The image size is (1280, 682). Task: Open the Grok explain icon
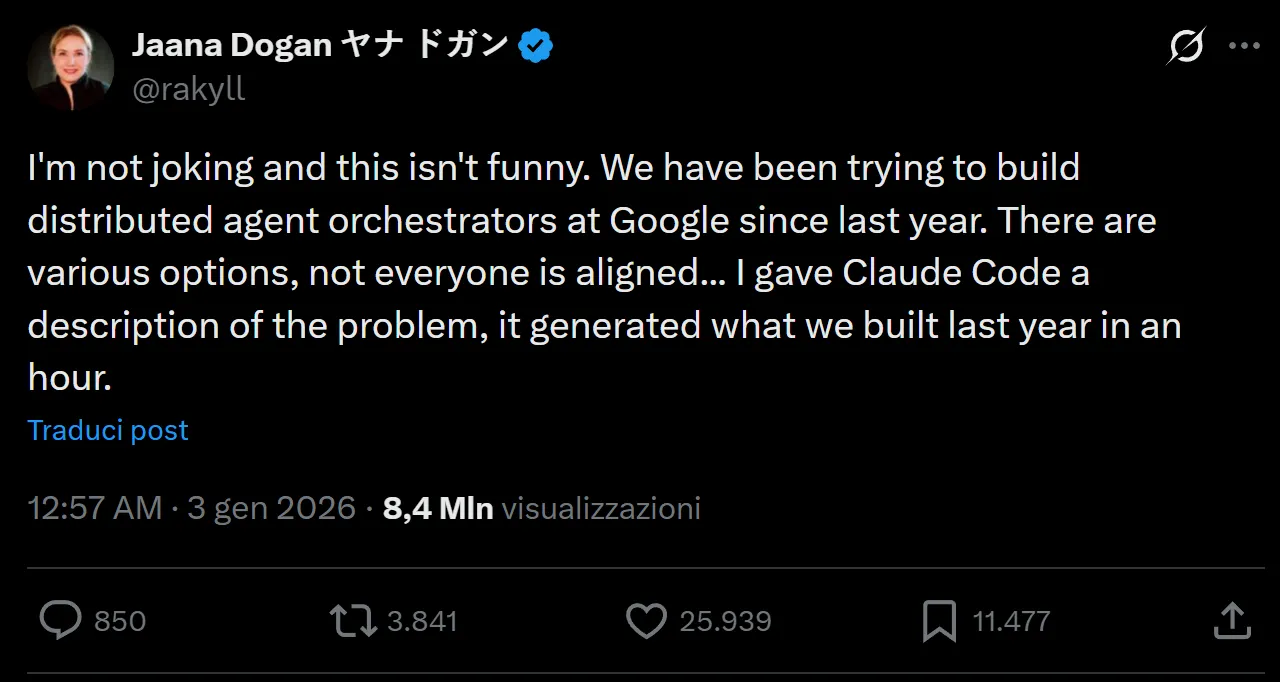(x=1186, y=46)
